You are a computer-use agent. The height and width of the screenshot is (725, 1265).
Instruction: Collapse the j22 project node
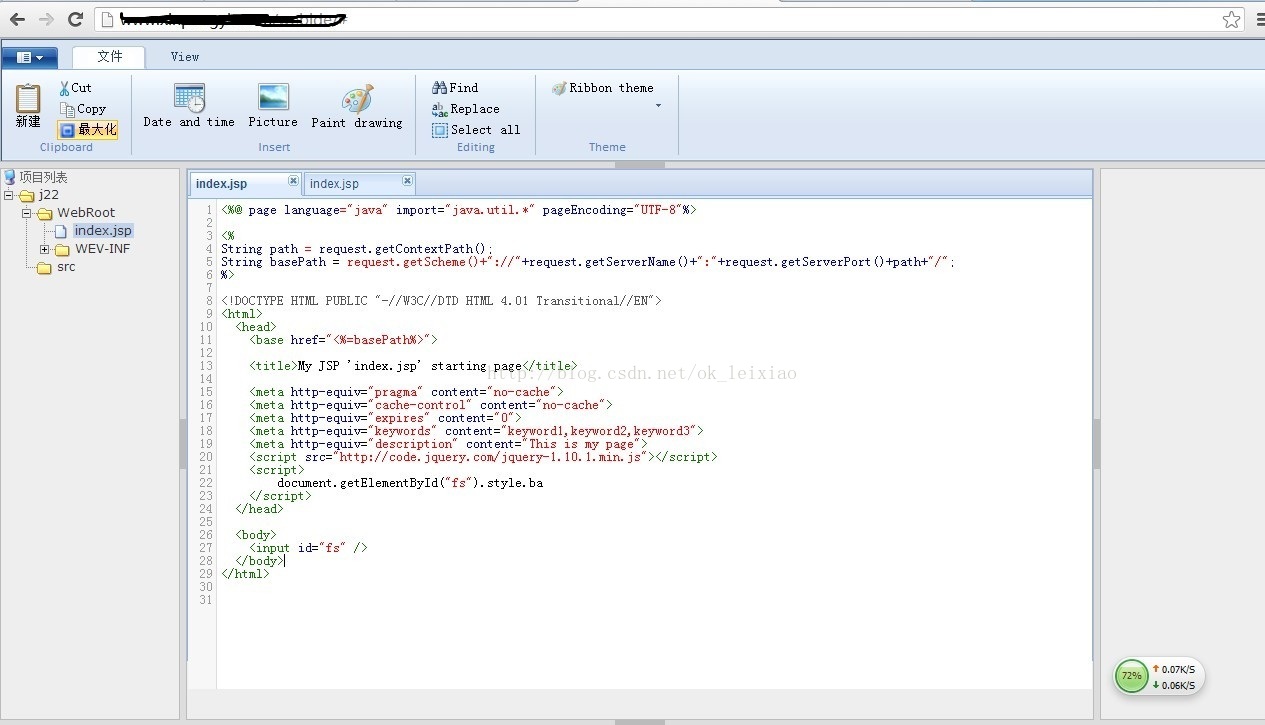[x=9, y=195]
